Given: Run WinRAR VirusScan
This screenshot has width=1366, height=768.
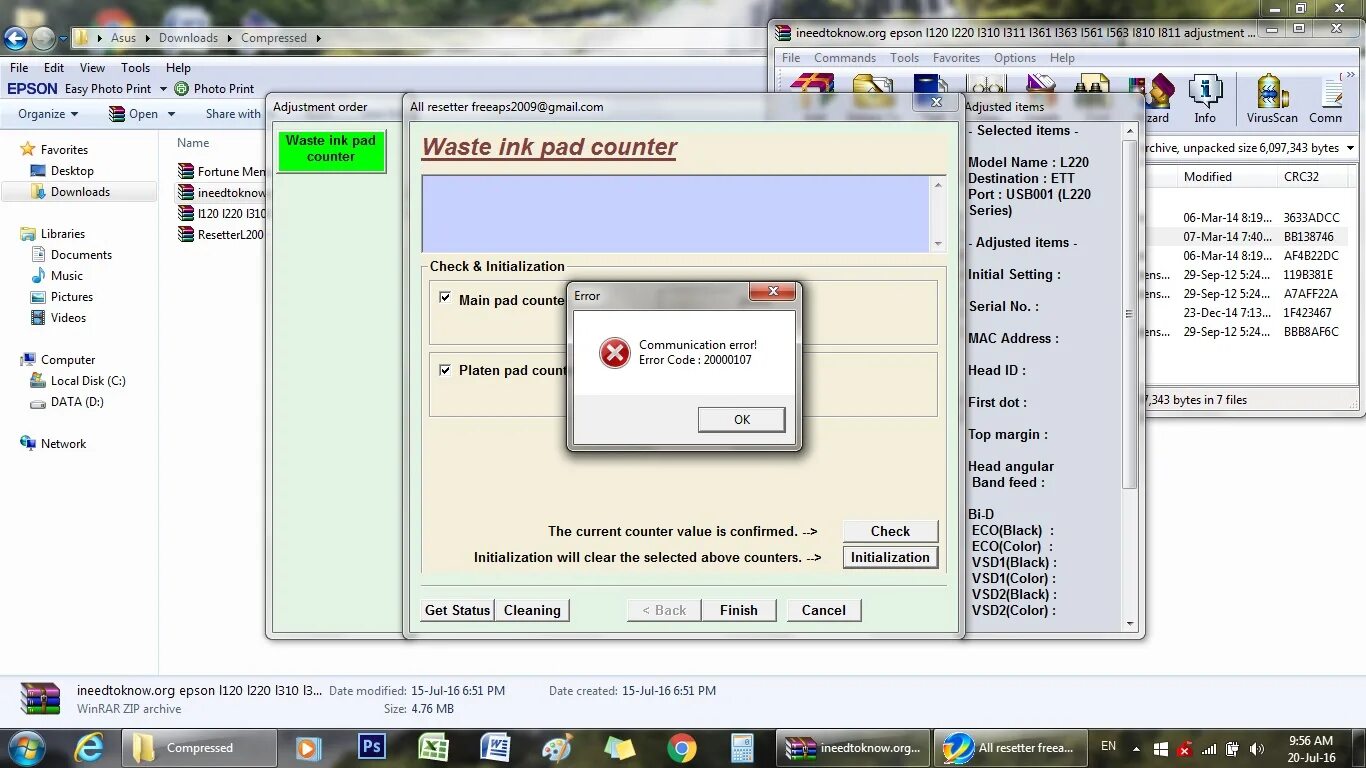Looking at the screenshot, I should 1272,98.
